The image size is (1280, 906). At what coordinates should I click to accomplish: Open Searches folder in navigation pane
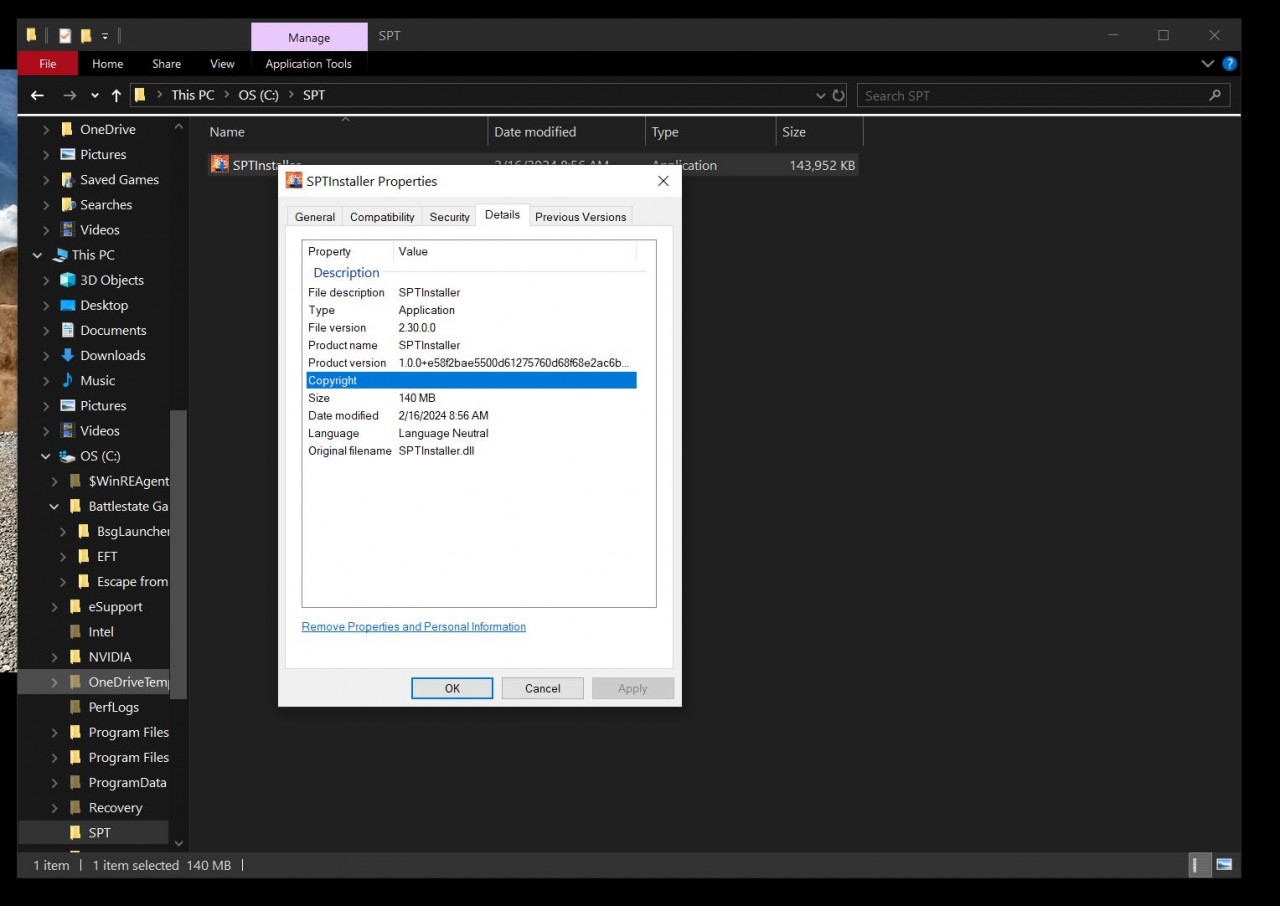click(106, 205)
